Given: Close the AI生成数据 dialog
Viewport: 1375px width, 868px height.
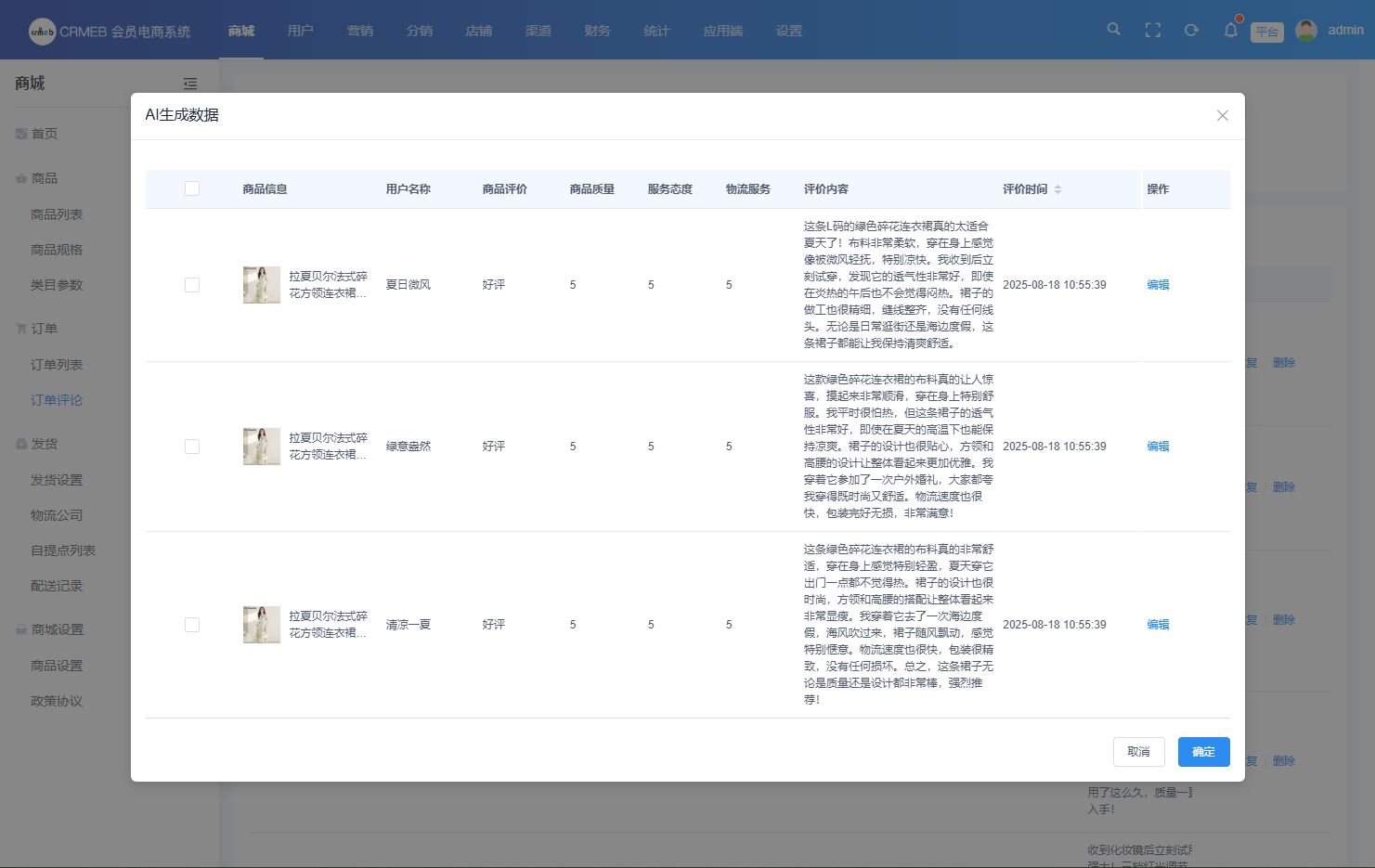Looking at the screenshot, I should pos(1222,115).
